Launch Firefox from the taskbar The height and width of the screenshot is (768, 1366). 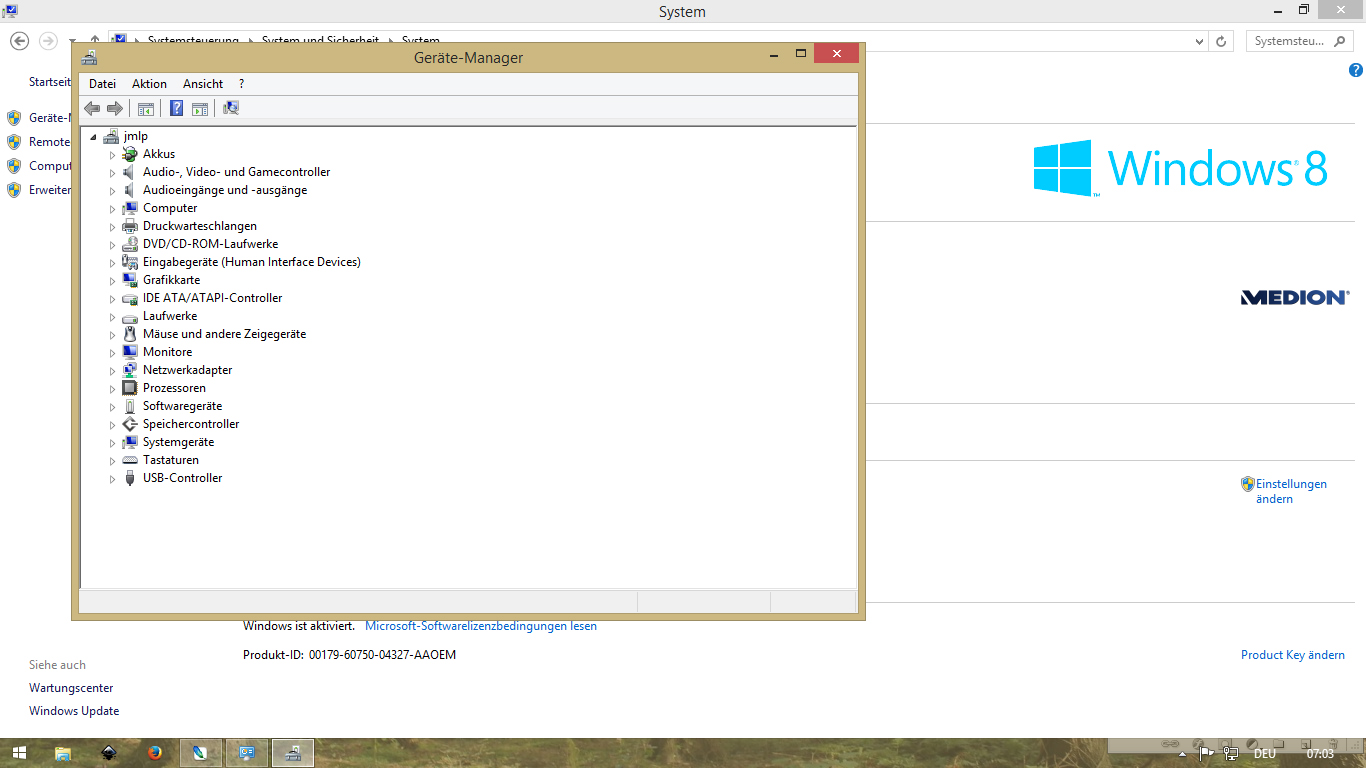155,753
